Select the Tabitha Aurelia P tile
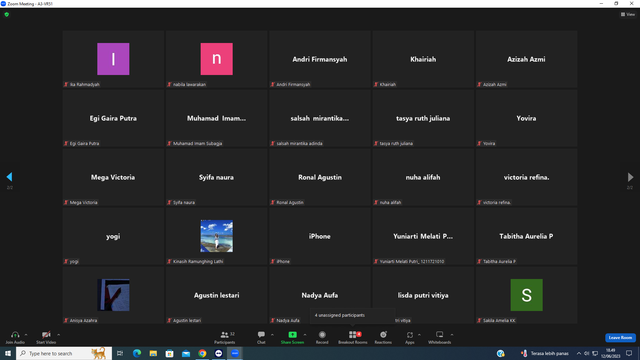Screen dimensions: 640x360 click(x=526, y=236)
